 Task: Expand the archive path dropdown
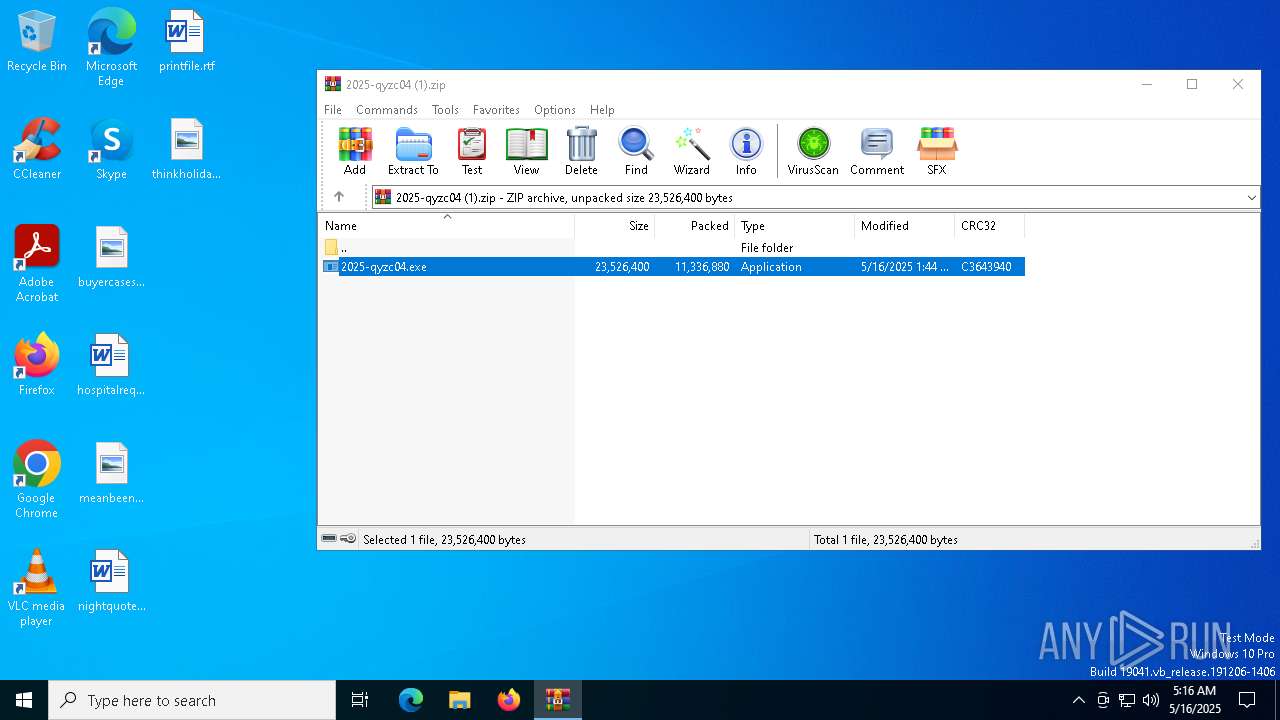[1251, 198]
